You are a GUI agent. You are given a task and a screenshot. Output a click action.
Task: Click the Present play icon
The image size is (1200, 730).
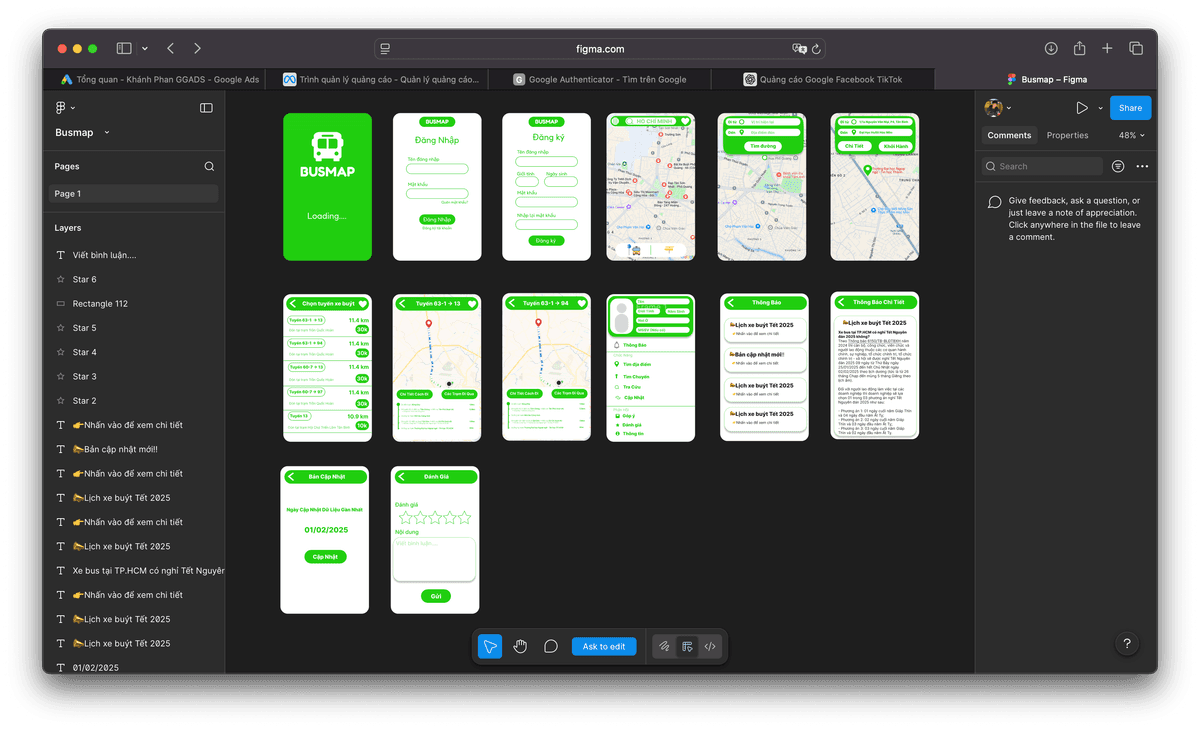[x=1081, y=108]
